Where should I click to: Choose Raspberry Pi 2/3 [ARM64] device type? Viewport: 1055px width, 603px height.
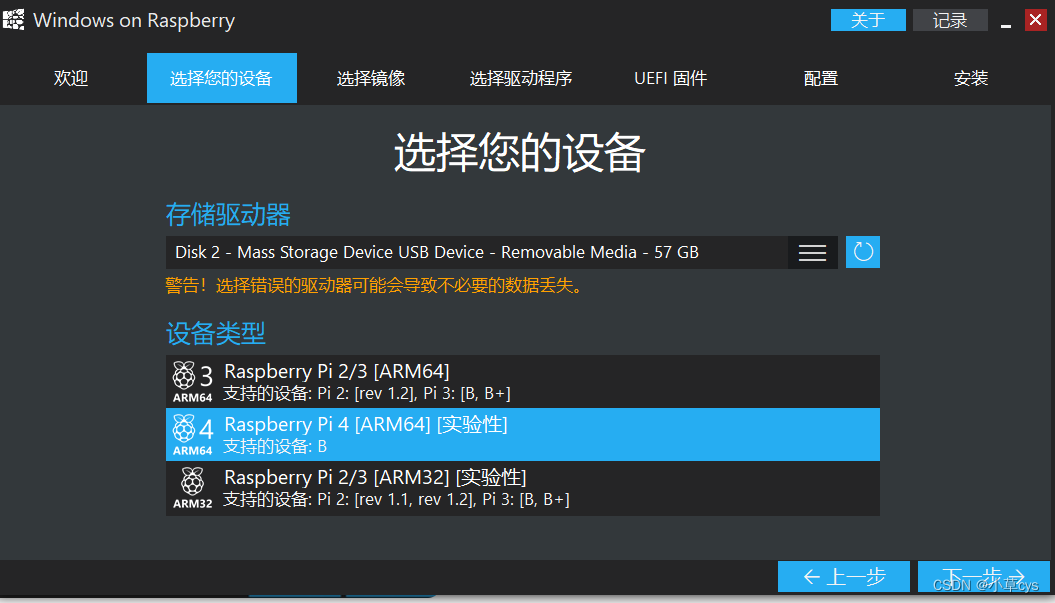pos(523,382)
